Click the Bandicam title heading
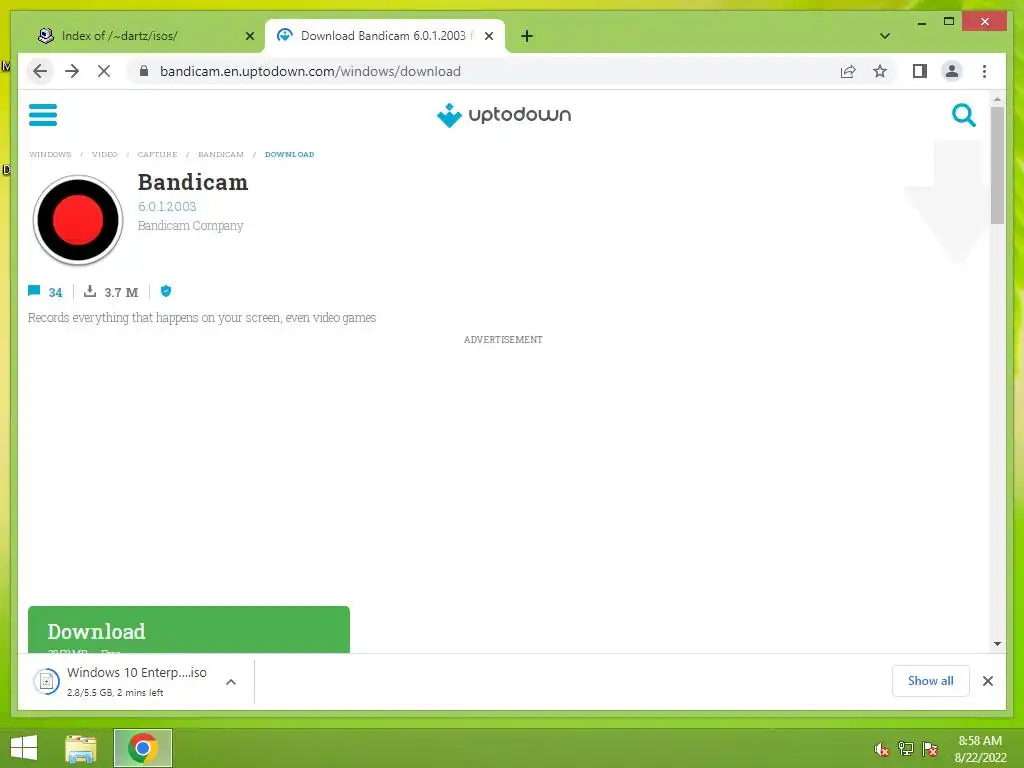The width and height of the screenshot is (1024, 768). (193, 182)
